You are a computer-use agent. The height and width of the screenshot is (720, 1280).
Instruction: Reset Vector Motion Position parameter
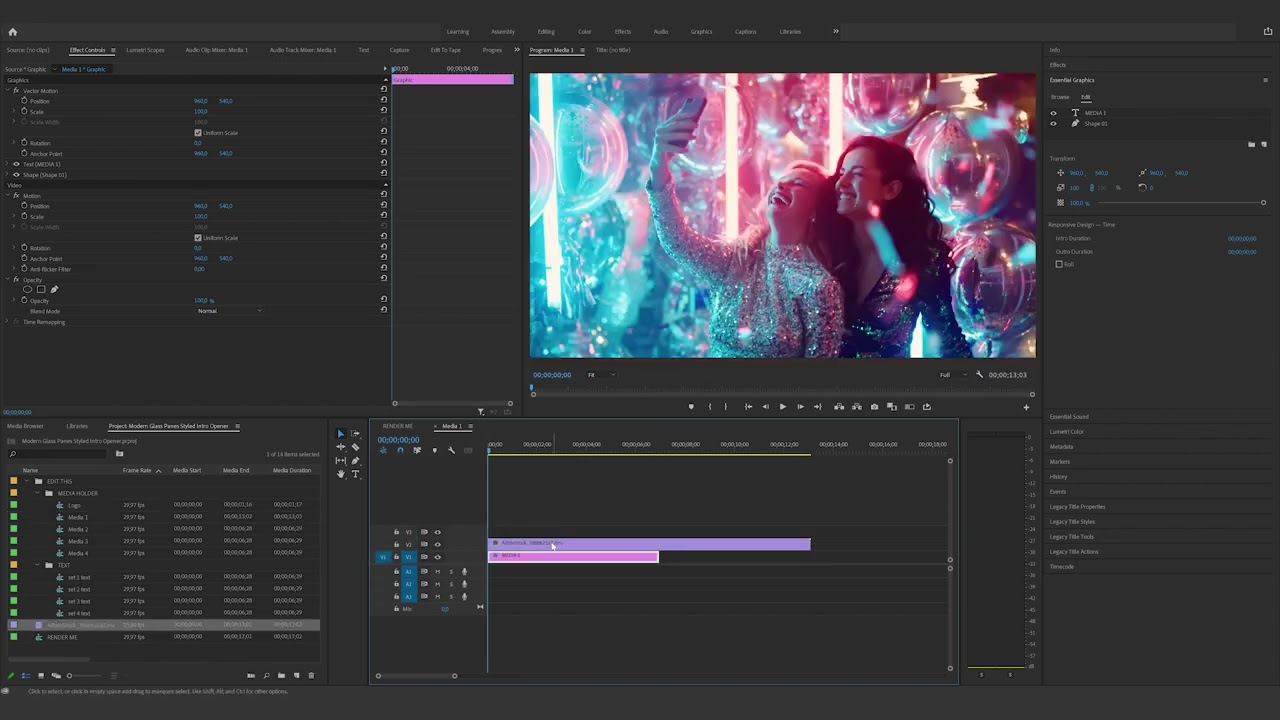384,101
